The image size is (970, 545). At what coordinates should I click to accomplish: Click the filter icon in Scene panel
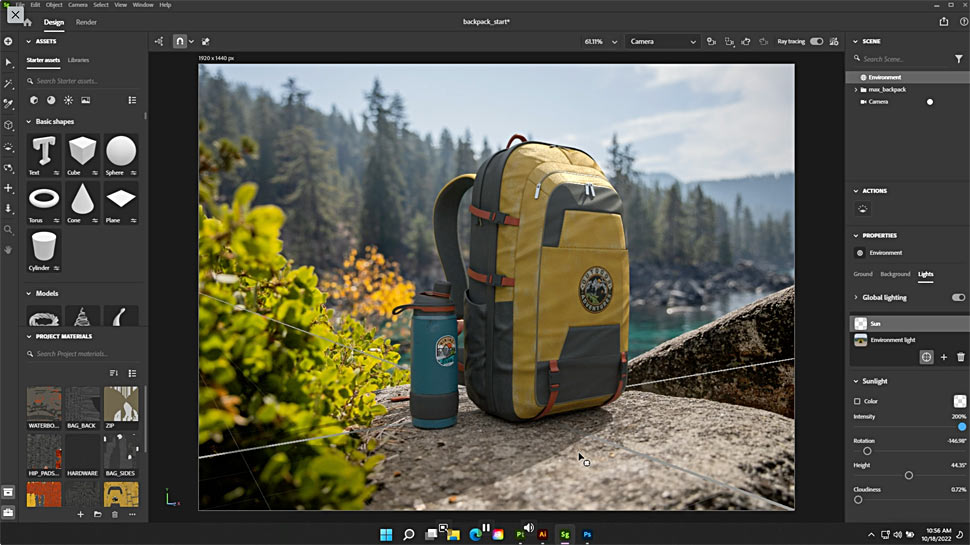958,59
